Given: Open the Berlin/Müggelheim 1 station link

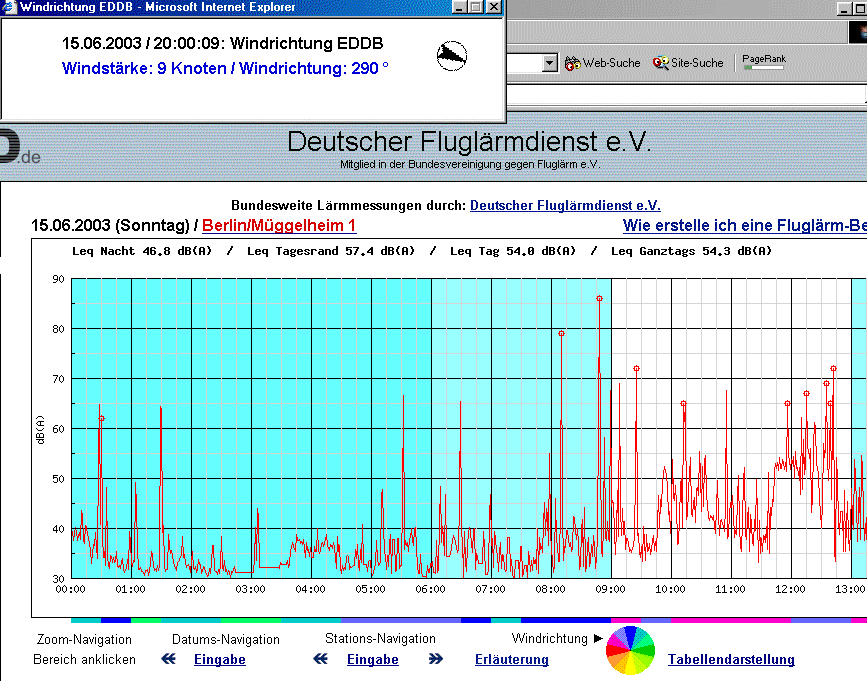Looking at the screenshot, I should point(279,226).
